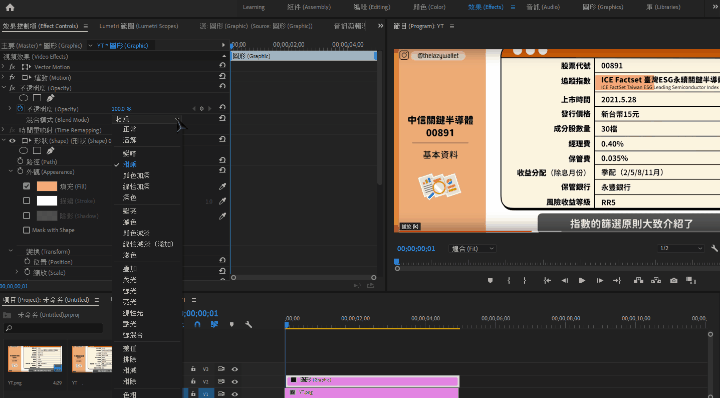This screenshot has width=720, height=398.
Task: Step forward one frame
Action: 599,280
